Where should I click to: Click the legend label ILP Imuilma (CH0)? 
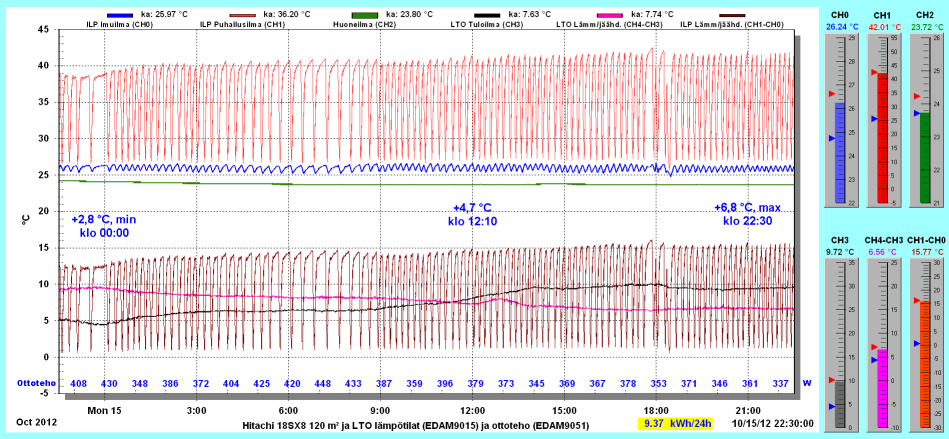118,24
